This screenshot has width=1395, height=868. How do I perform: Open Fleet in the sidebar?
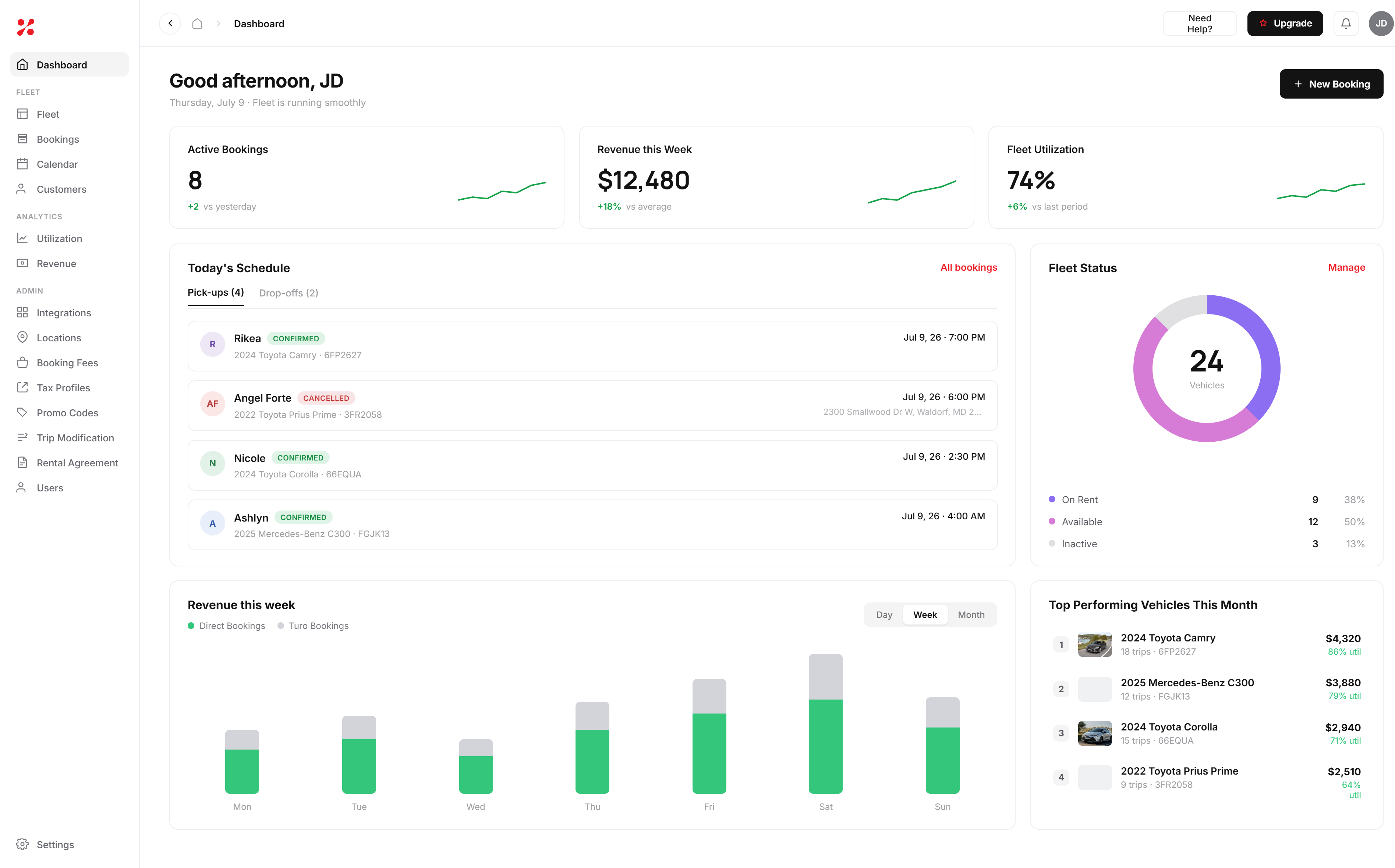click(x=70, y=114)
